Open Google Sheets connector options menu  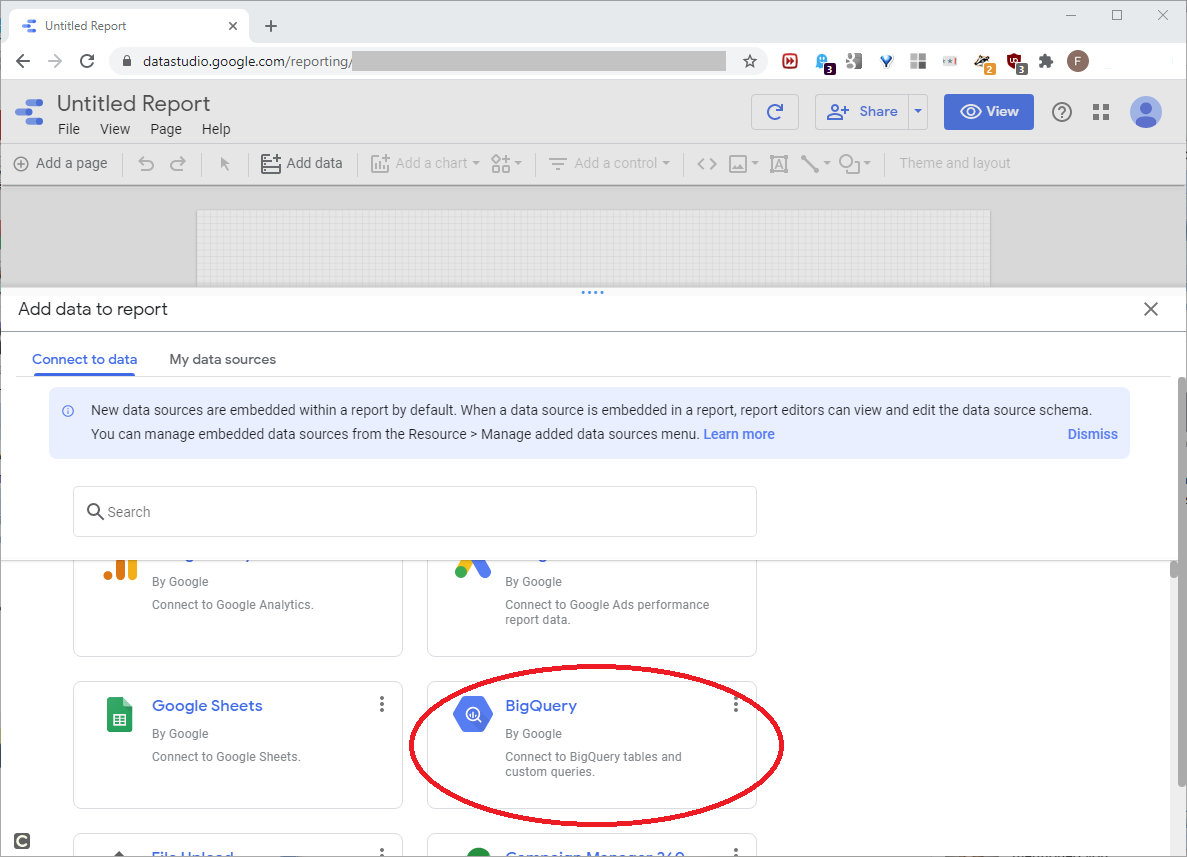click(x=382, y=705)
